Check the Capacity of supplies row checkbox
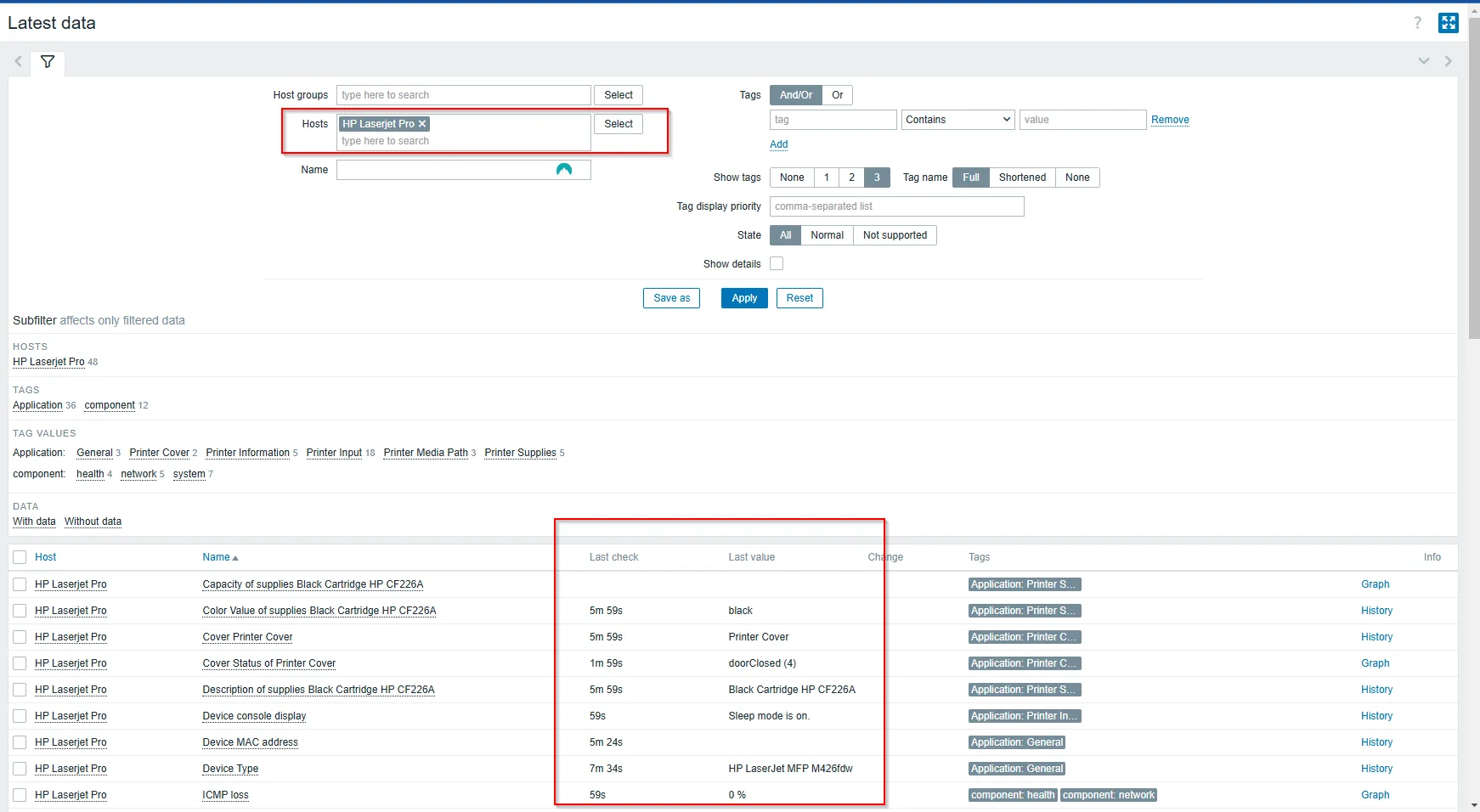The height and width of the screenshot is (812, 1480). coord(20,584)
